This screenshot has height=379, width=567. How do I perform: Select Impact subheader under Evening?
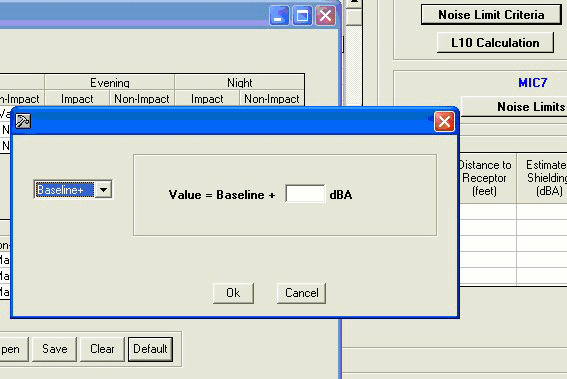tap(77, 98)
